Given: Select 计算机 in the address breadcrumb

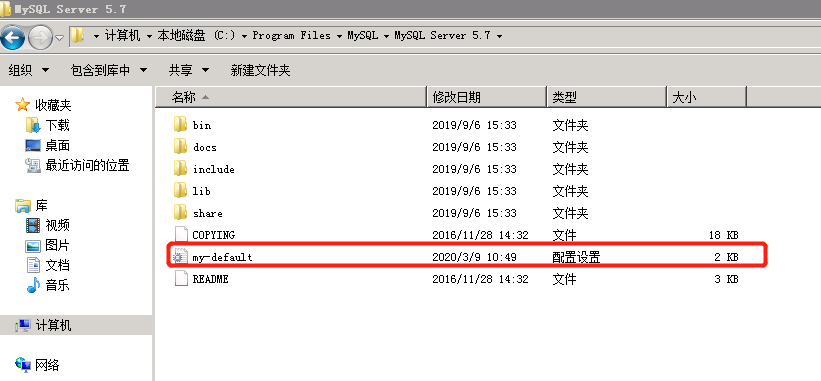Looking at the screenshot, I should tap(123, 36).
